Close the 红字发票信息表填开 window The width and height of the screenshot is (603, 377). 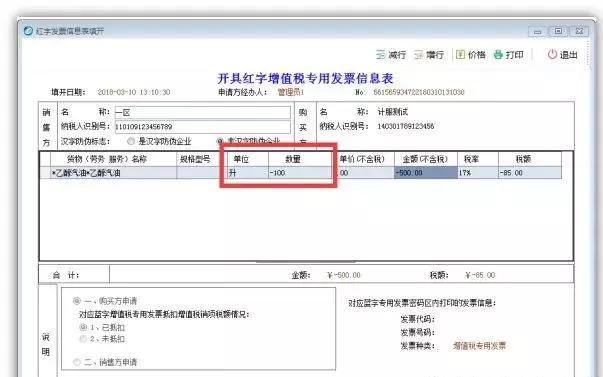(x=579, y=31)
